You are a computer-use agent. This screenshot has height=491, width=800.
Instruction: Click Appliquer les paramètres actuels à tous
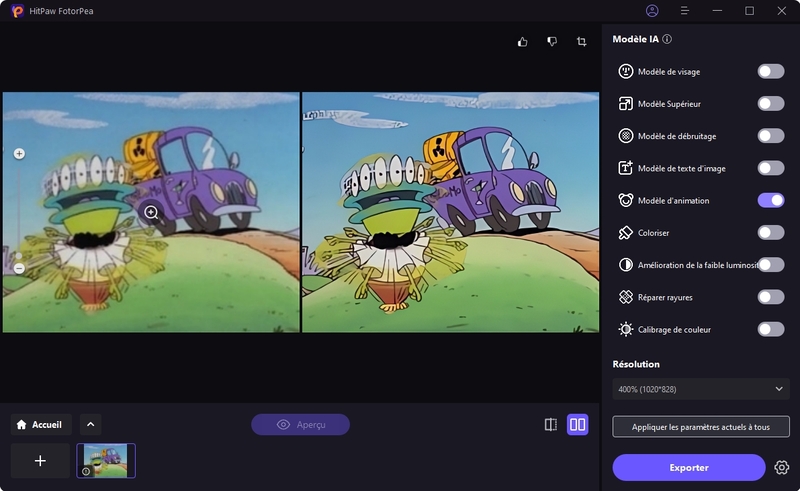701,427
